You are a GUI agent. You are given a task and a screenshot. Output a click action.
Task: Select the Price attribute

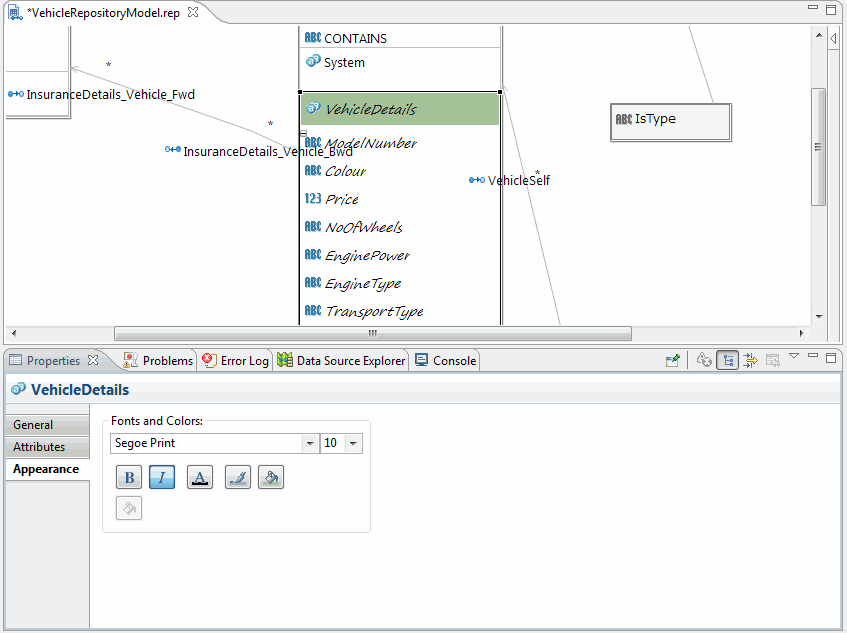(341, 199)
